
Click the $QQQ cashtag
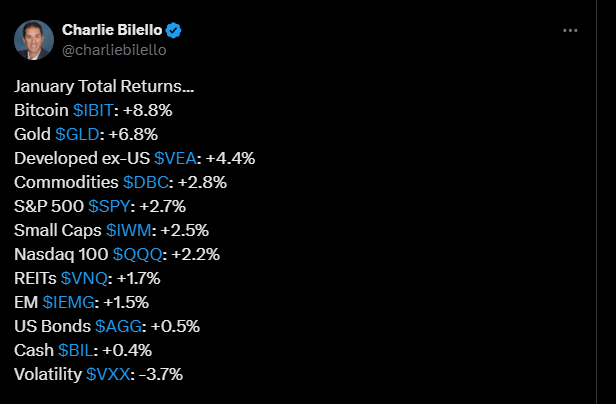click(x=138, y=255)
